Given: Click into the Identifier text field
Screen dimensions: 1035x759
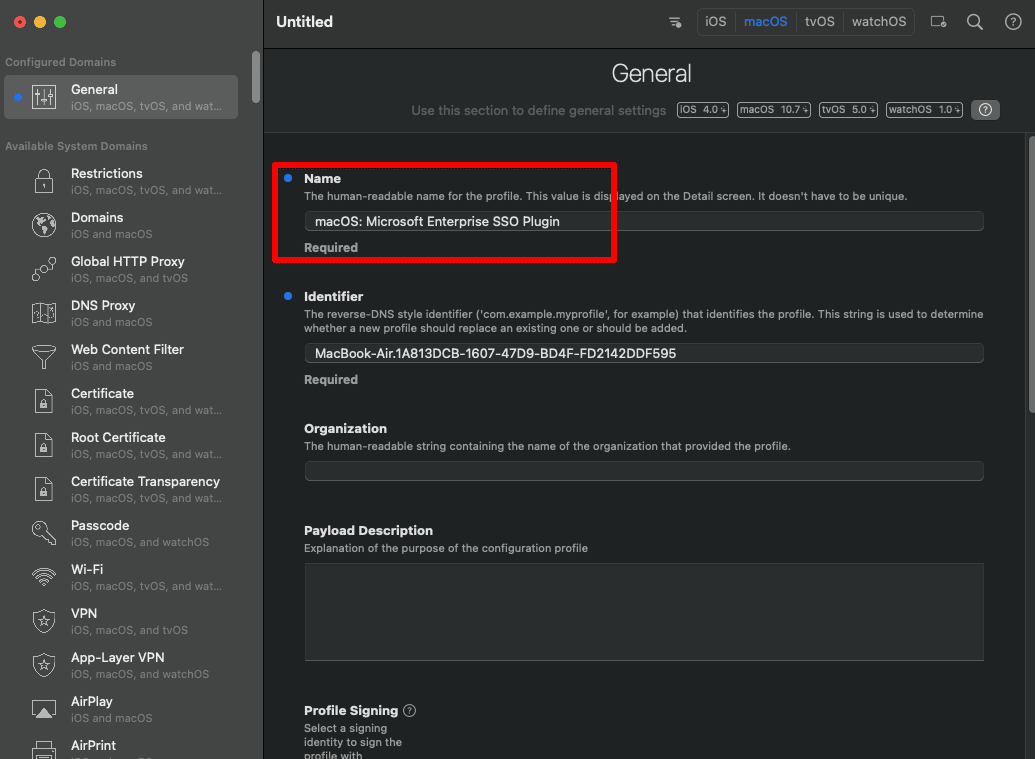Looking at the screenshot, I should point(644,353).
